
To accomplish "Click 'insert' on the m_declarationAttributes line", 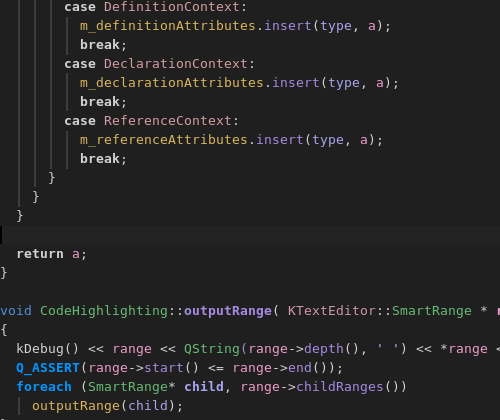I will click(296, 83).
